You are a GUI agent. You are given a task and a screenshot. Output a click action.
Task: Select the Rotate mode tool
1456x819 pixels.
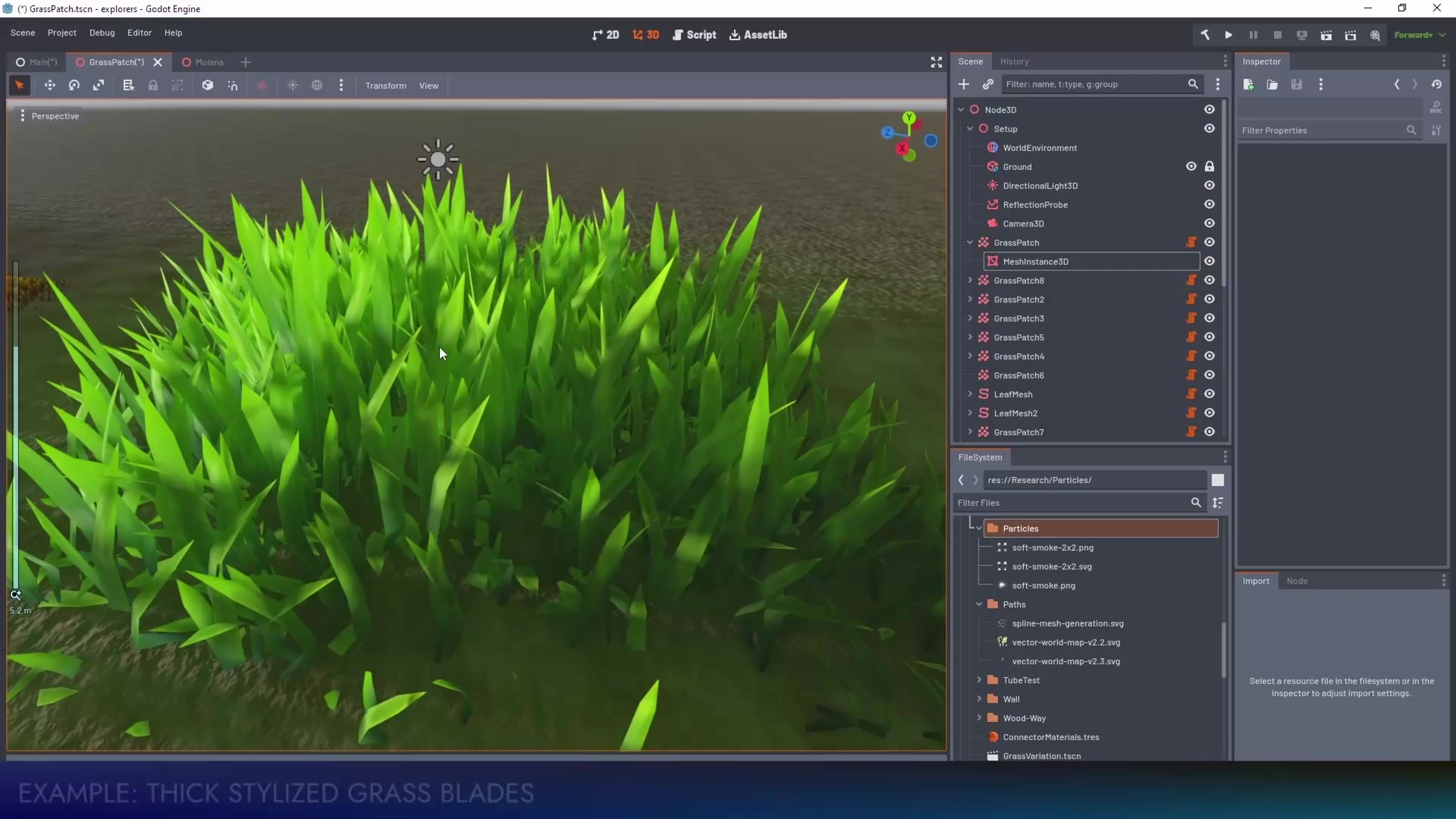(x=74, y=86)
